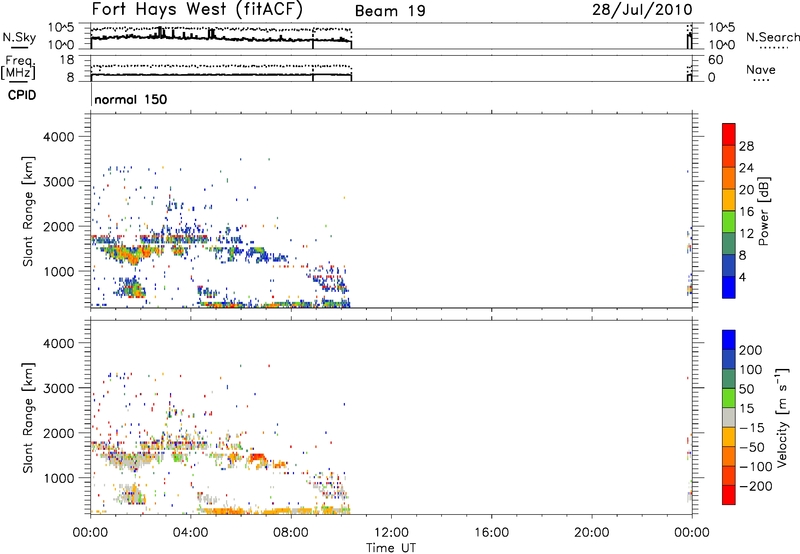Click the 24 label on Power colorbar
The width and height of the screenshot is (800, 554).
pyautogui.click(x=746, y=168)
